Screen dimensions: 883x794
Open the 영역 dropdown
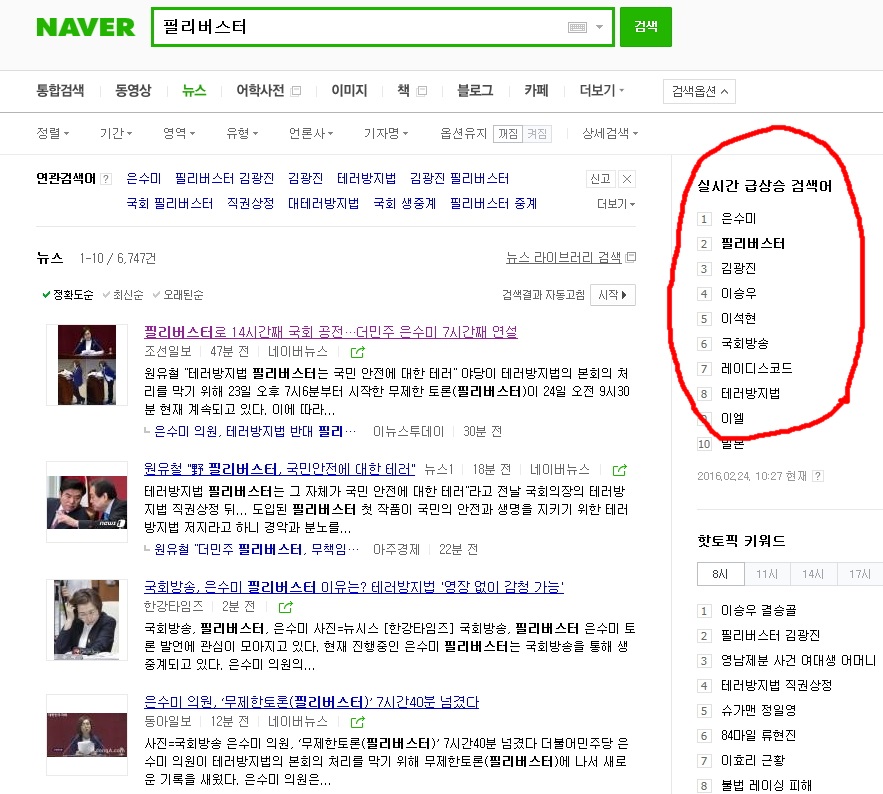click(179, 133)
